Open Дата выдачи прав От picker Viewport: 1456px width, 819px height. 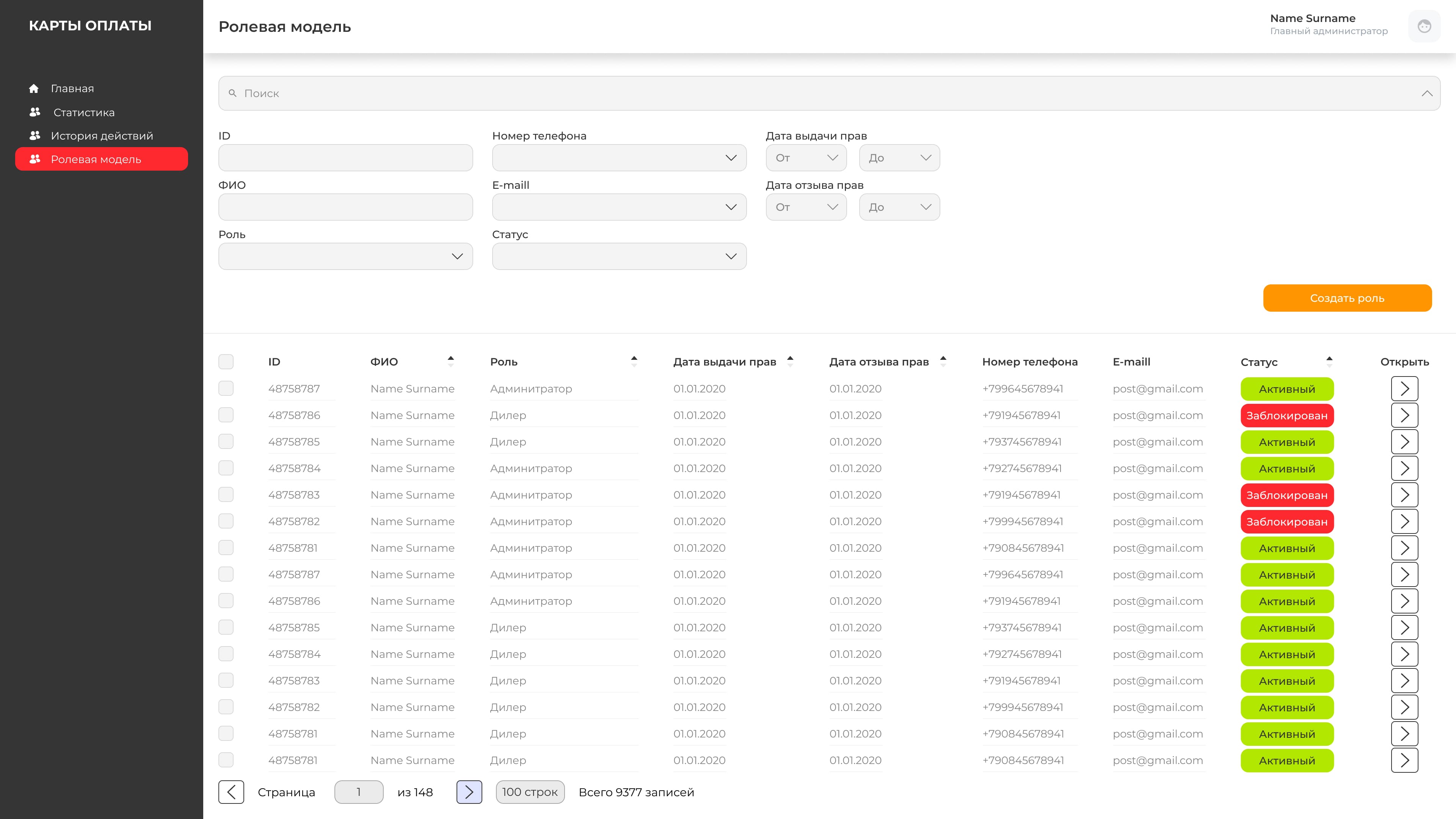tap(806, 158)
